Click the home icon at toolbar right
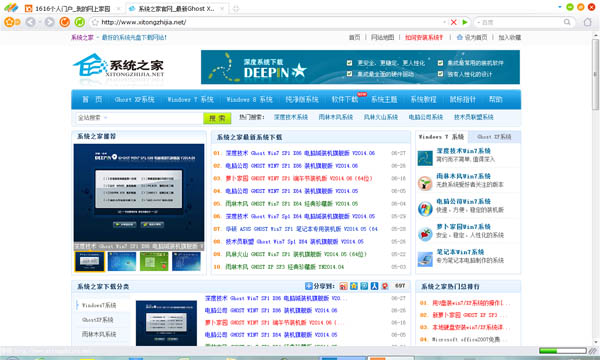600x360 pixels. pyautogui.click(x=587, y=22)
